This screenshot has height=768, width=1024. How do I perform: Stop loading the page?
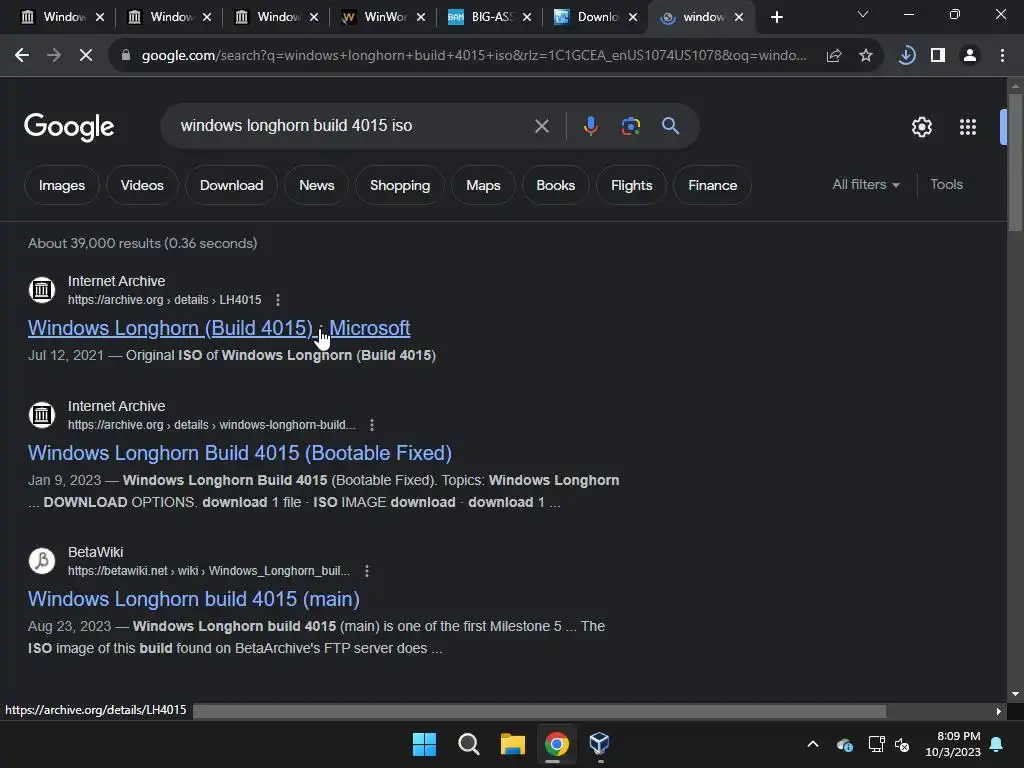[x=86, y=56]
